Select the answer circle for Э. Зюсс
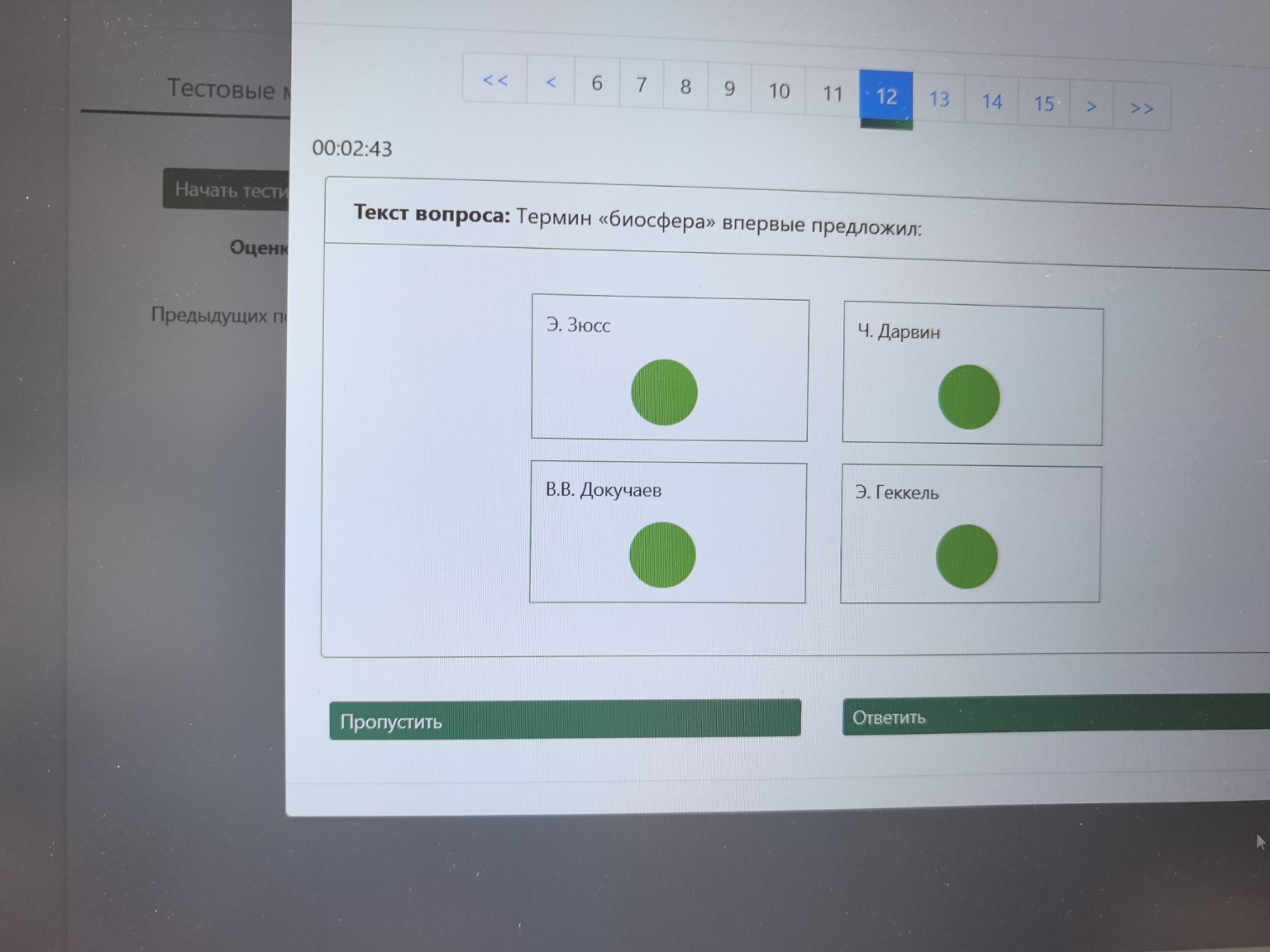 coord(664,393)
